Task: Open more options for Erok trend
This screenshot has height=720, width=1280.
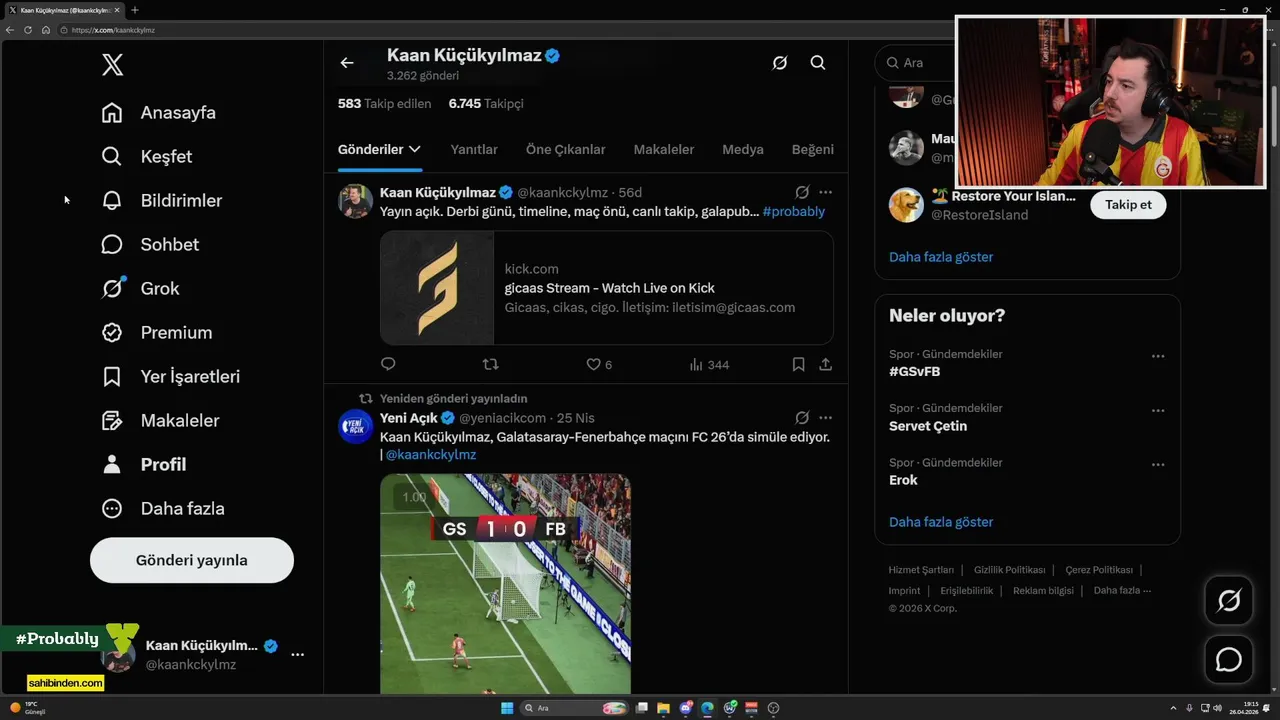Action: (1158, 465)
